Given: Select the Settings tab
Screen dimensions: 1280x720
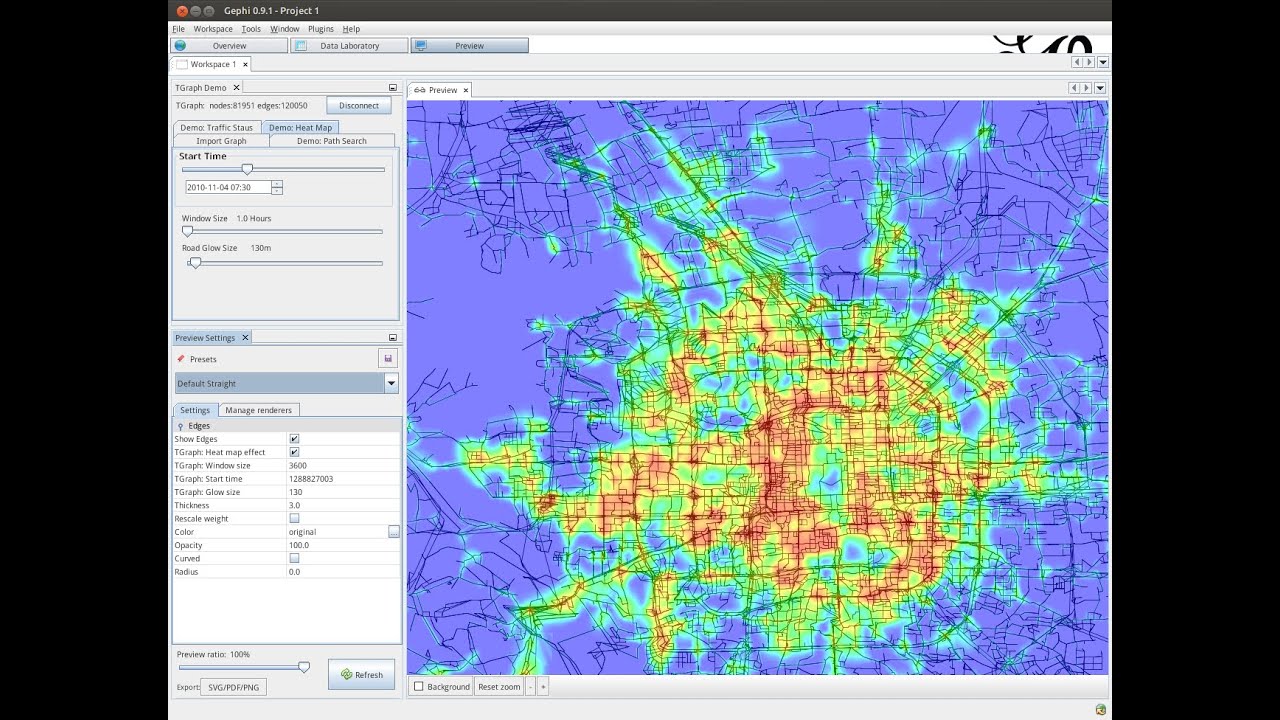Looking at the screenshot, I should pos(195,410).
